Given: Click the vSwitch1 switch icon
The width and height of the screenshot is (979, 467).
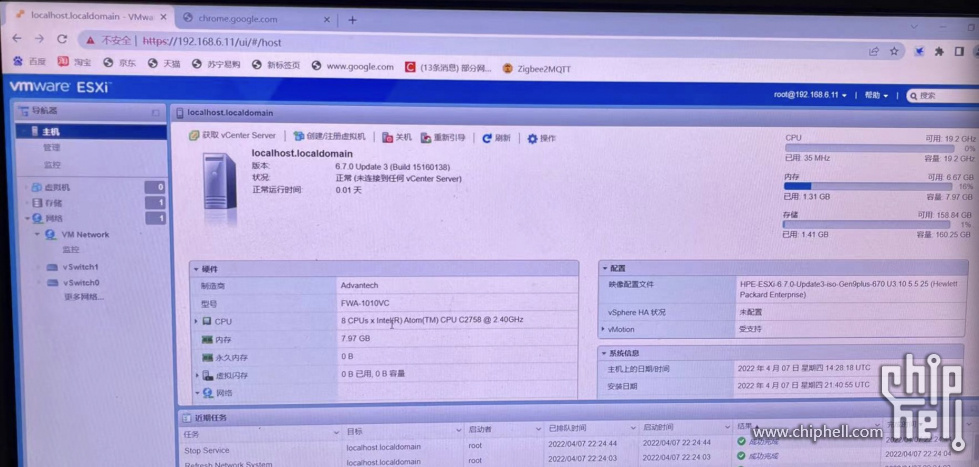Looking at the screenshot, I should [52, 267].
